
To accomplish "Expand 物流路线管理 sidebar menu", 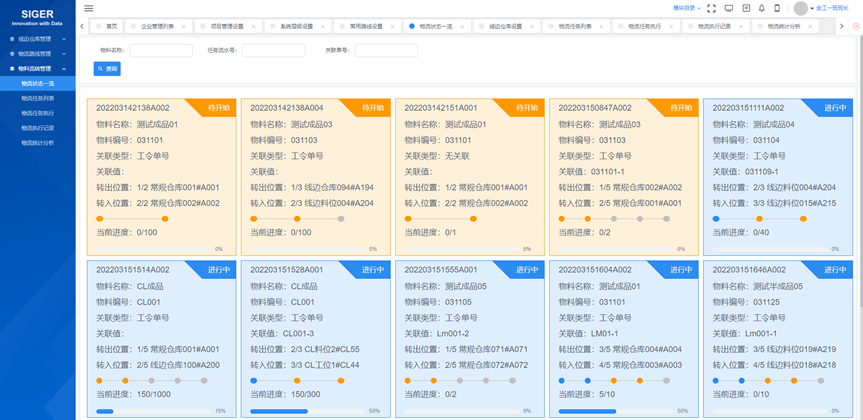I will pos(37,54).
